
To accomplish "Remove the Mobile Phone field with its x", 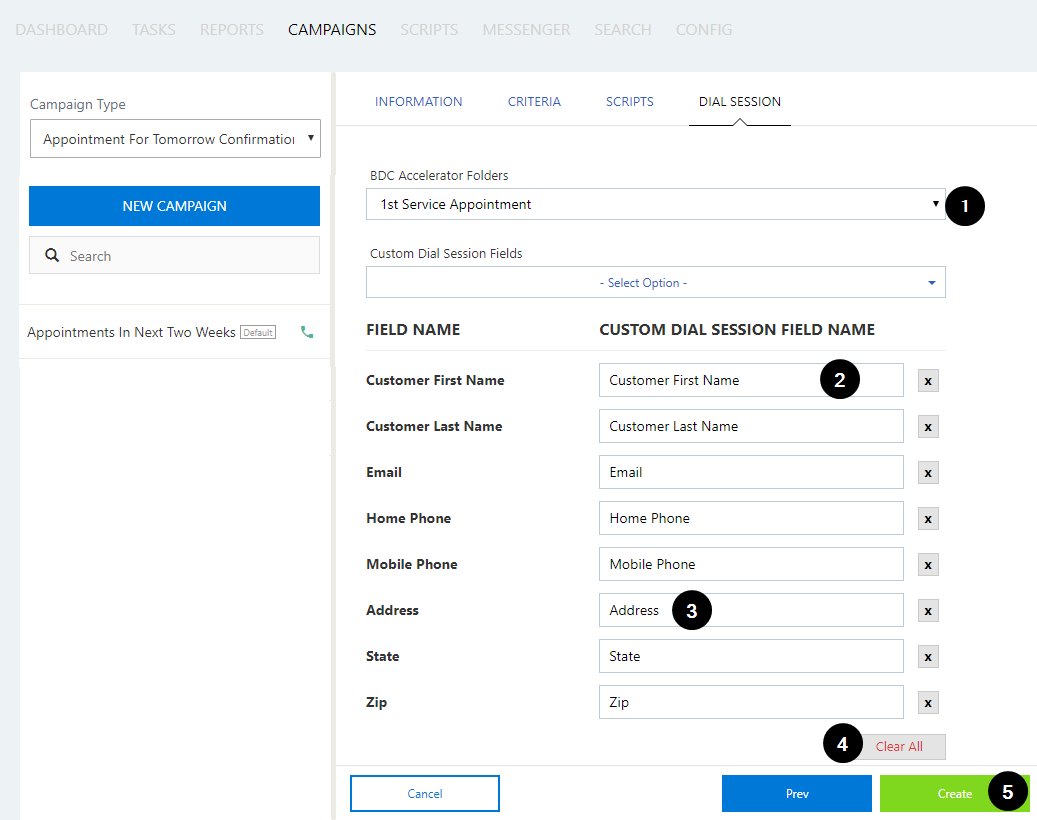I will click(928, 565).
